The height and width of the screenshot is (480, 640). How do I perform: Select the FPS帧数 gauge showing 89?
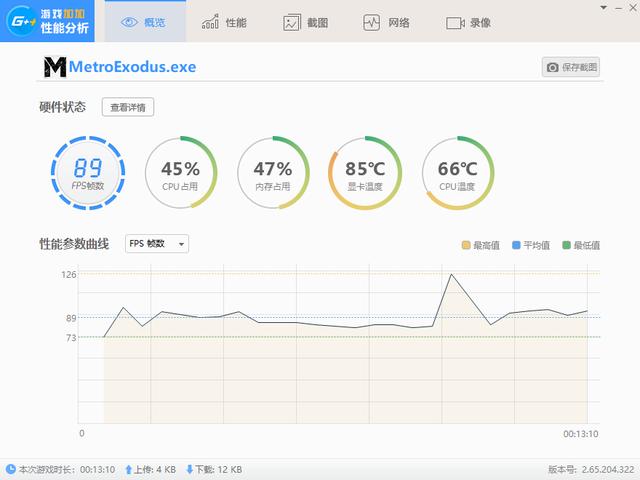pos(88,173)
